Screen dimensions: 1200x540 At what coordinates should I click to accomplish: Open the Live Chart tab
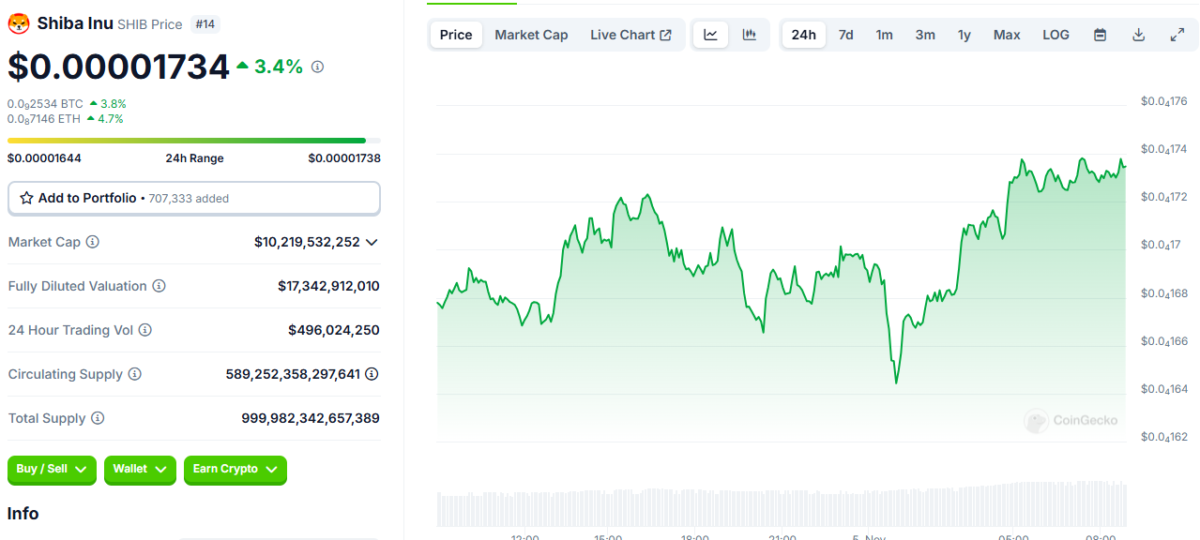click(x=630, y=35)
